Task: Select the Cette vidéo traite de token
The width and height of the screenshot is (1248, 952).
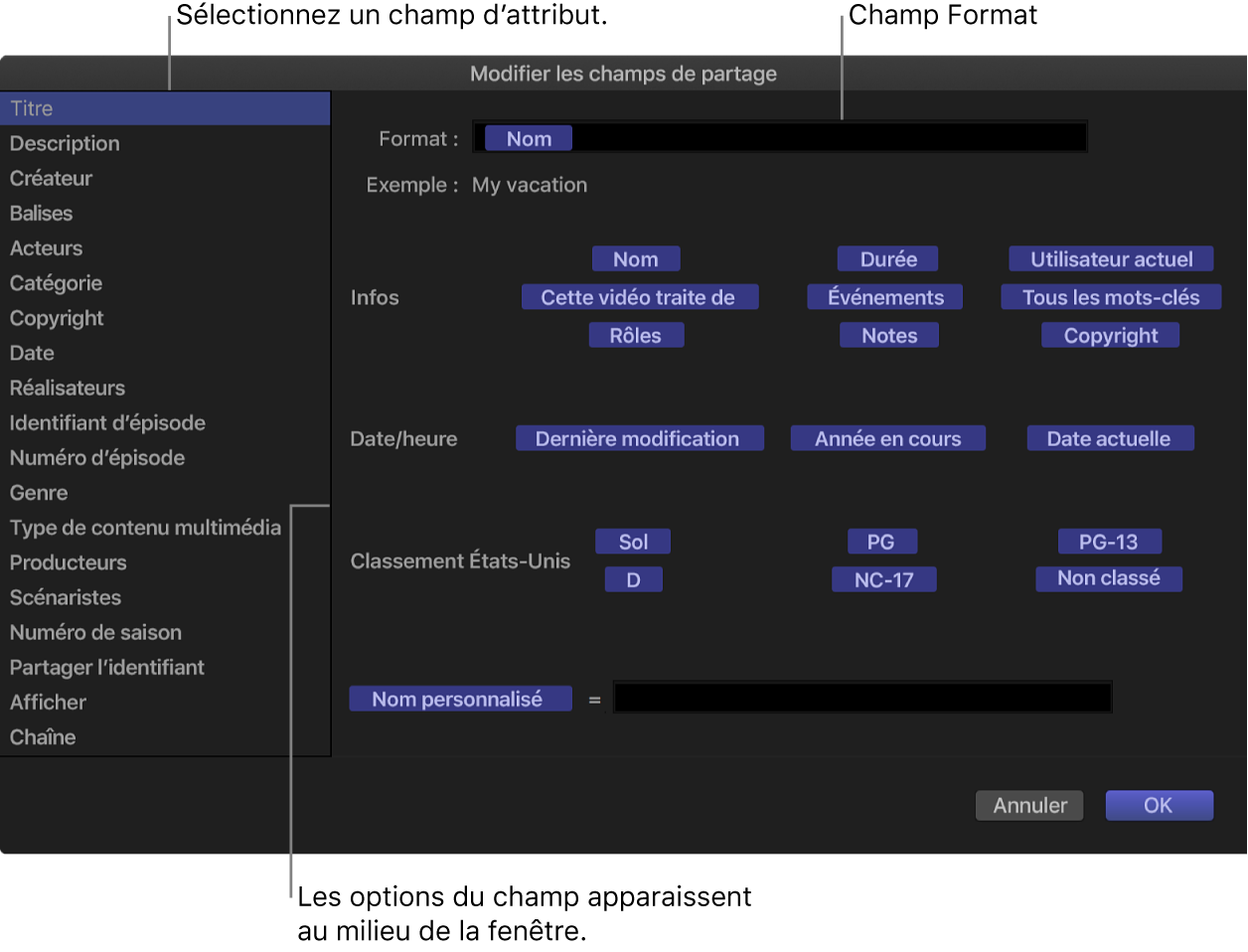Action: (638, 297)
